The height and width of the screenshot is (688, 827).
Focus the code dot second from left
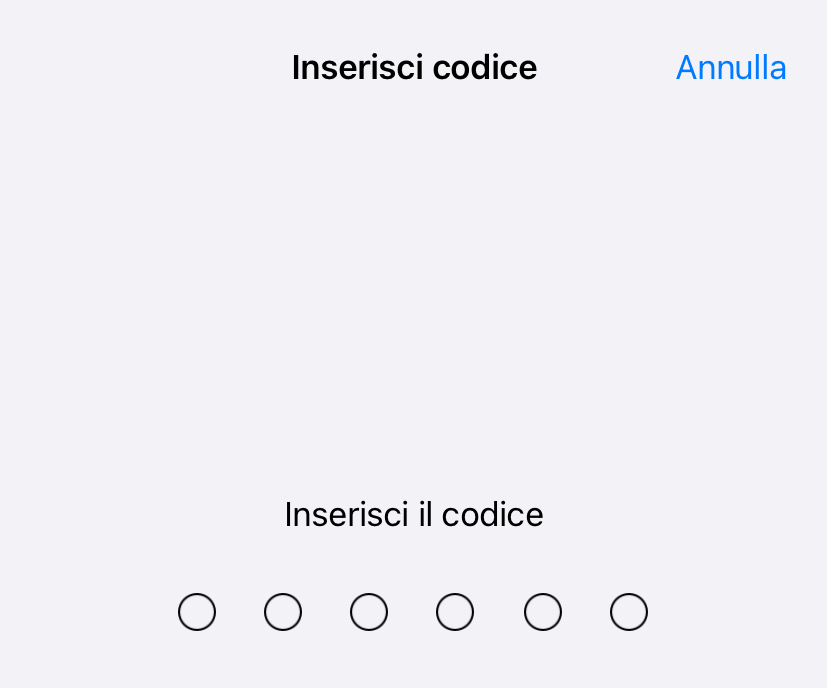coord(283,612)
